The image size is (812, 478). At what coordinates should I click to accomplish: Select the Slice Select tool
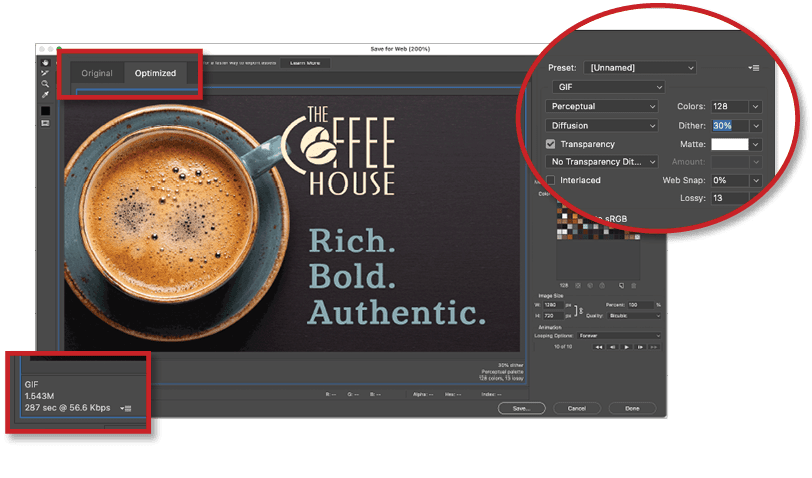[x=46, y=73]
